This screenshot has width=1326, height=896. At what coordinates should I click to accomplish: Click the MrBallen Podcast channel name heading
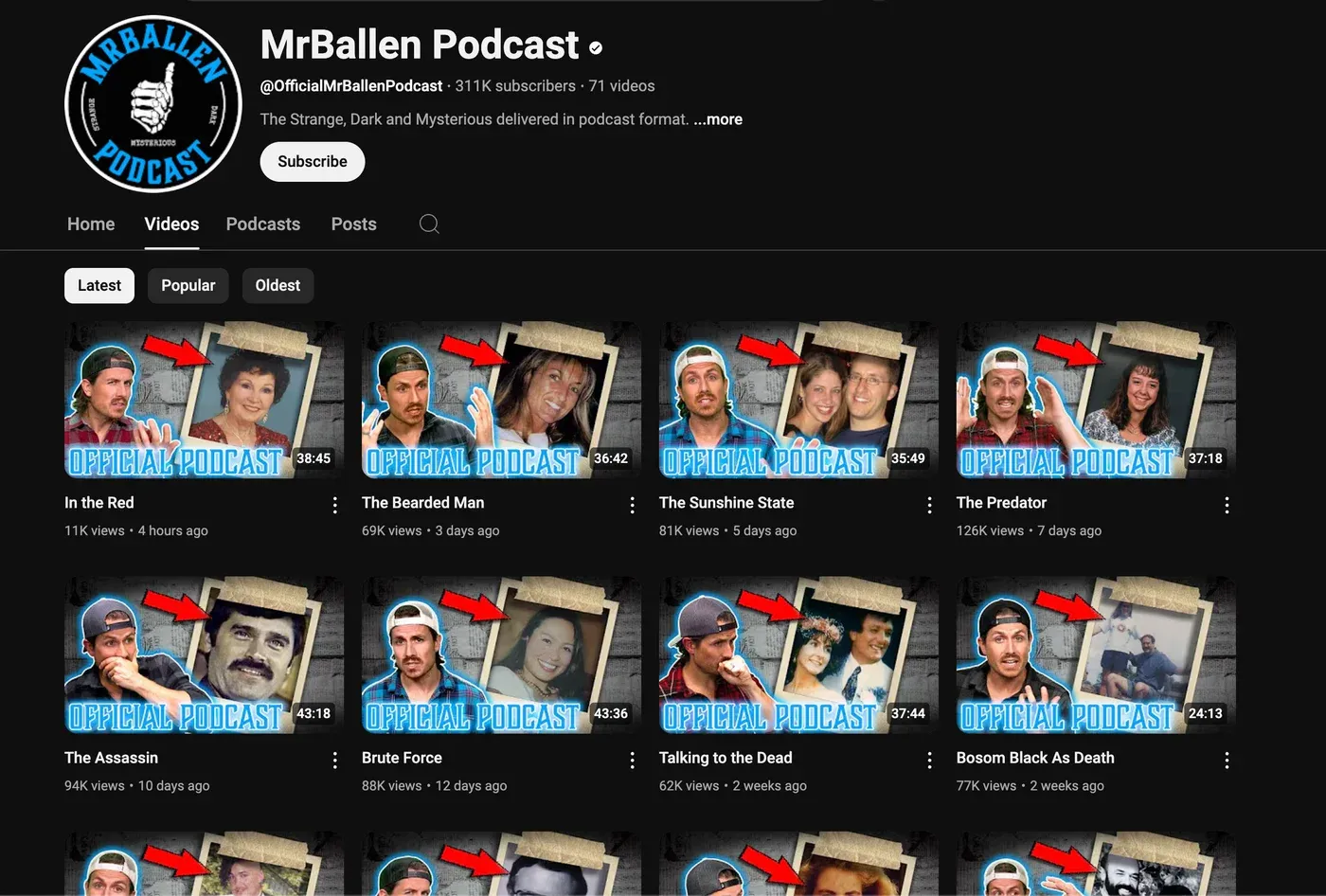click(420, 45)
